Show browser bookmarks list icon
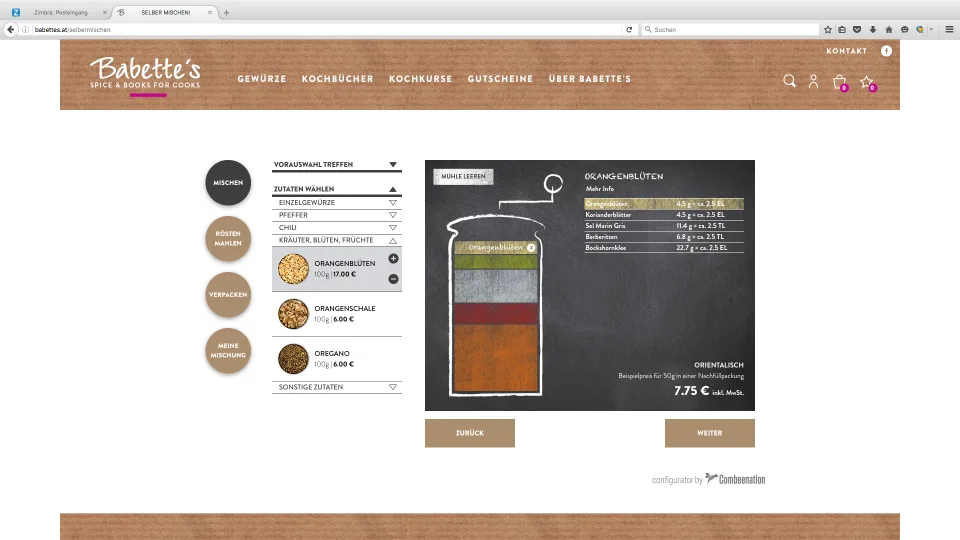The width and height of the screenshot is (960, 540). pyautogui.click(x=842, y=29)
